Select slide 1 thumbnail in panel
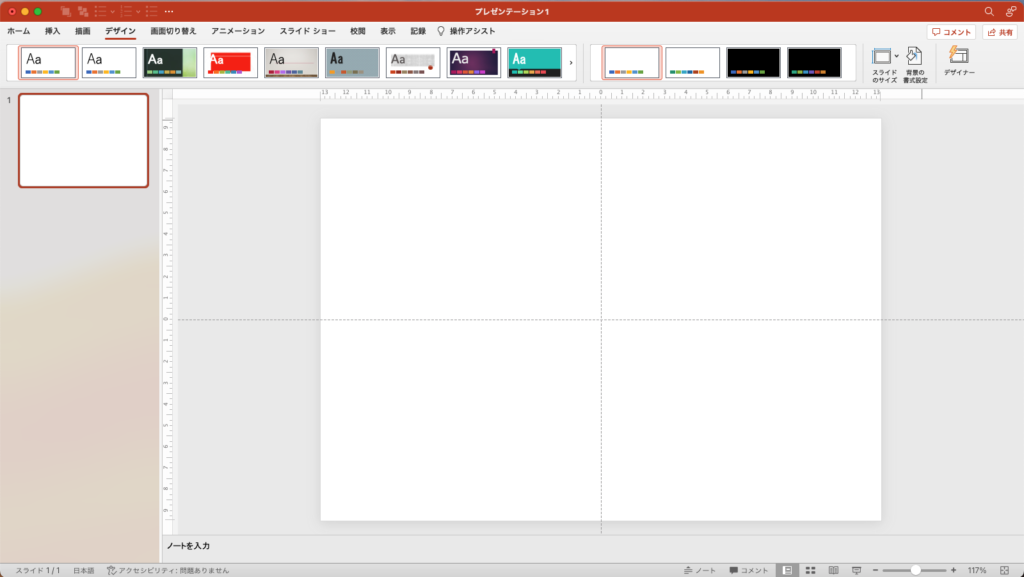 (83, 141)
